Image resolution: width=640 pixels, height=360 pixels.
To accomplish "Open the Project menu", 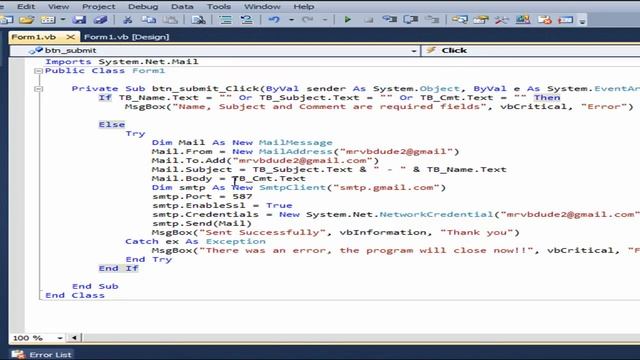I will [x=98, y=7].
